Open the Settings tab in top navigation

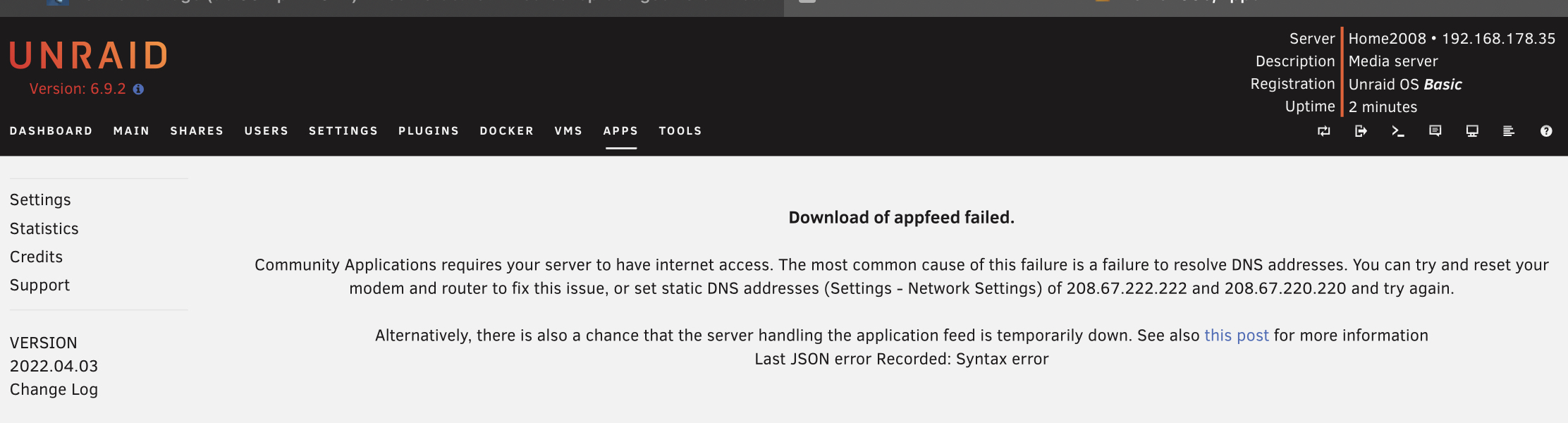coord(343,131)
